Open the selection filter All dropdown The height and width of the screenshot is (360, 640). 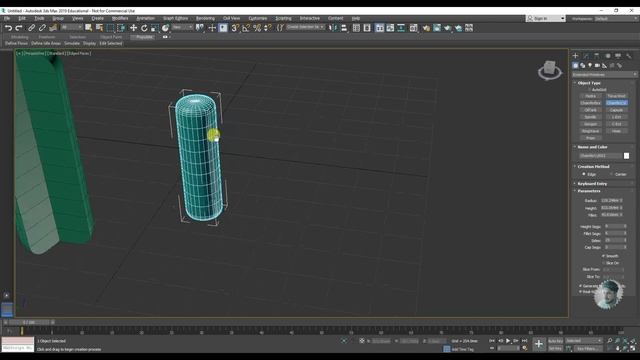71,27
